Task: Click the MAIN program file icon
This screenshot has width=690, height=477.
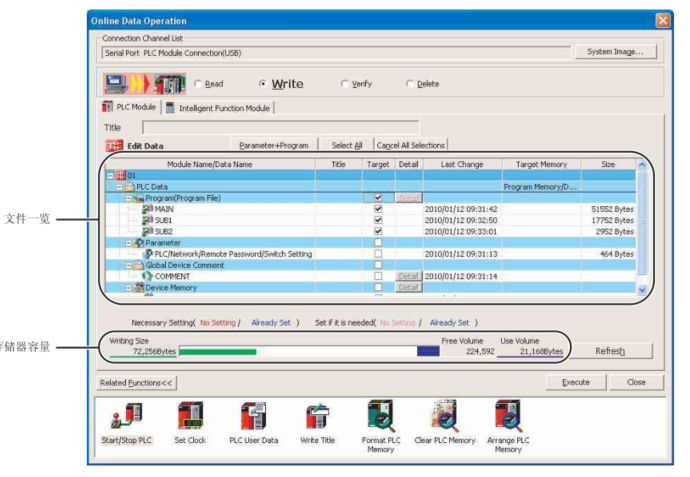Action: tap(148, 209)
